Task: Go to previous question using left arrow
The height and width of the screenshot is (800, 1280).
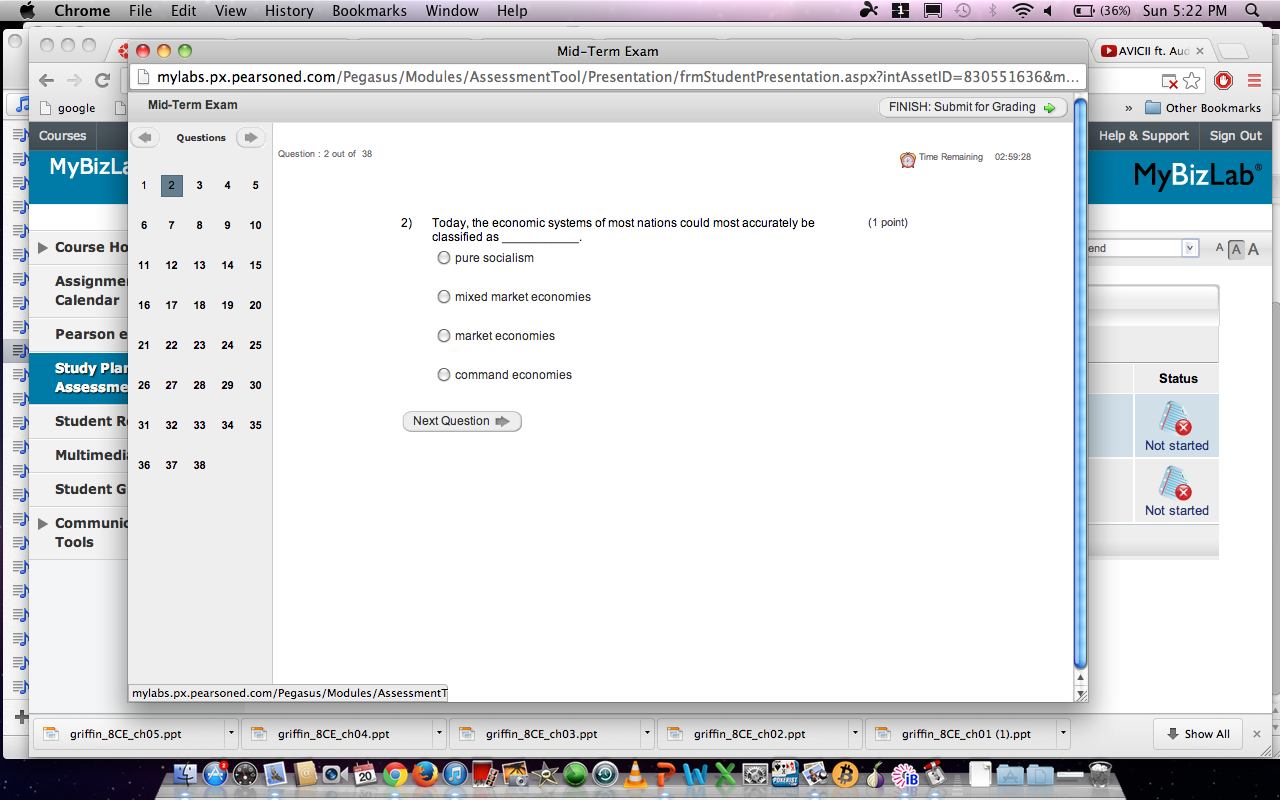Action: 145,138
